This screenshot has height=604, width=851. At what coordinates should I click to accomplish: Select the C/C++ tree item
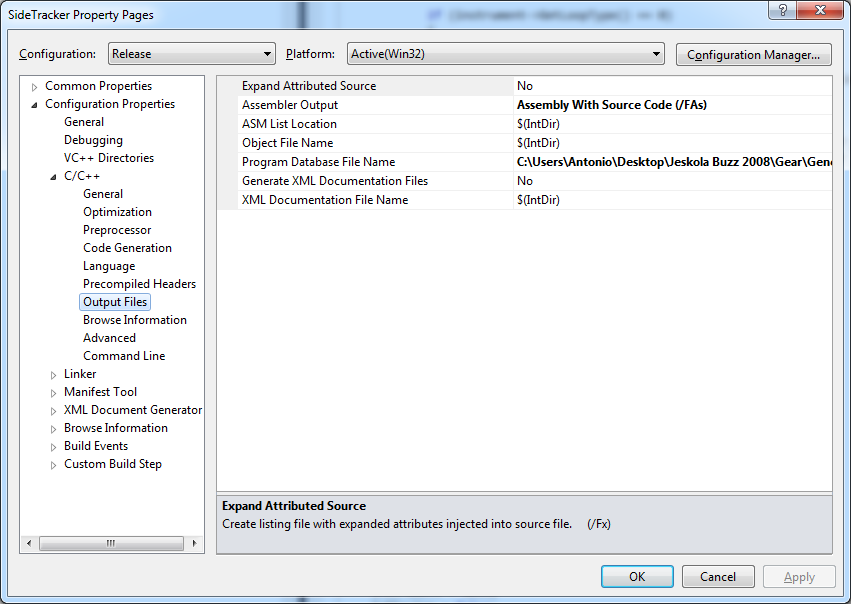[x=82, y=176]
